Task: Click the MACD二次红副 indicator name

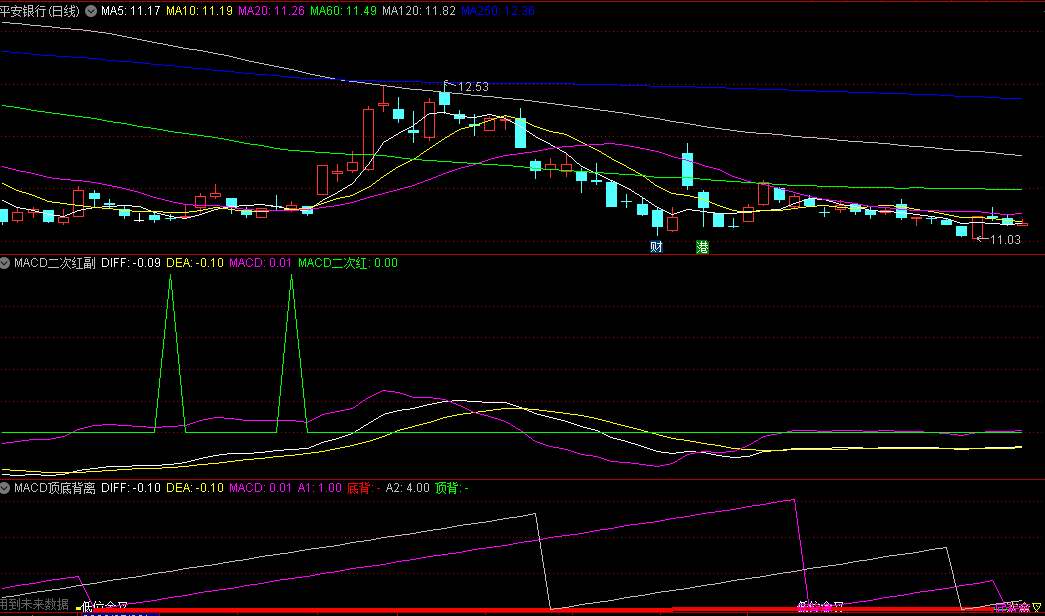Action: [56, 263]
